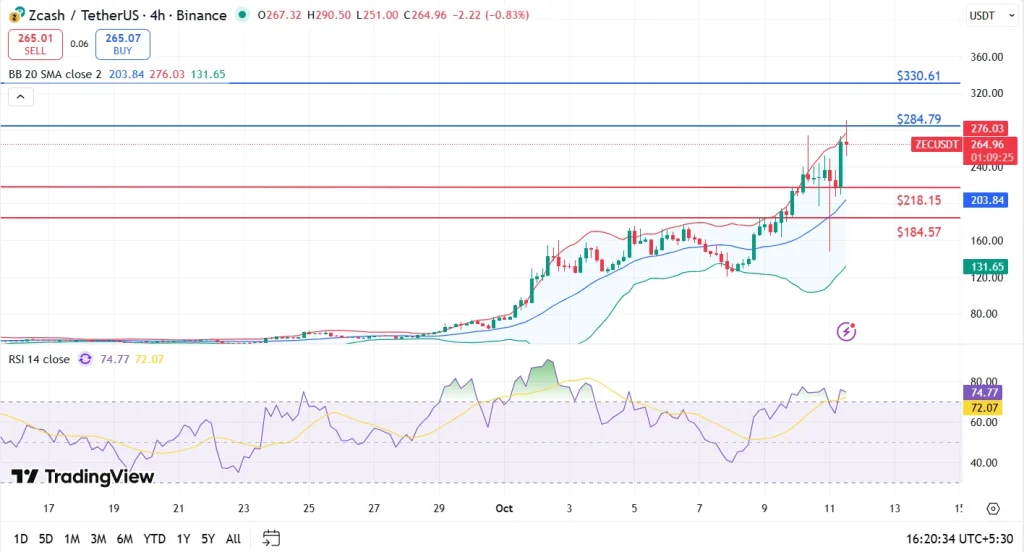The image size is (1024, 552).
Task: Open chart settings gear icon at bottom right
Action: [x=992, y=508]
